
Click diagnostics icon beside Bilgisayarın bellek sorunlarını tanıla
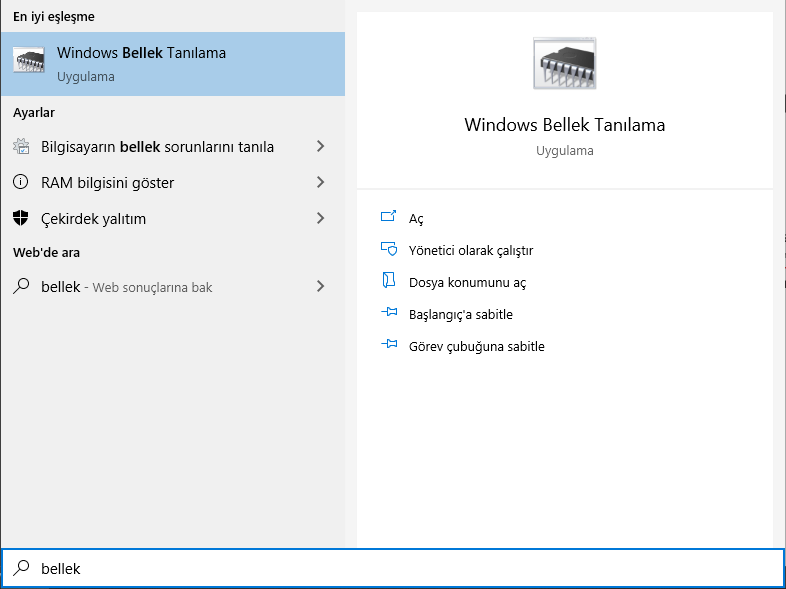coord(21,146)
